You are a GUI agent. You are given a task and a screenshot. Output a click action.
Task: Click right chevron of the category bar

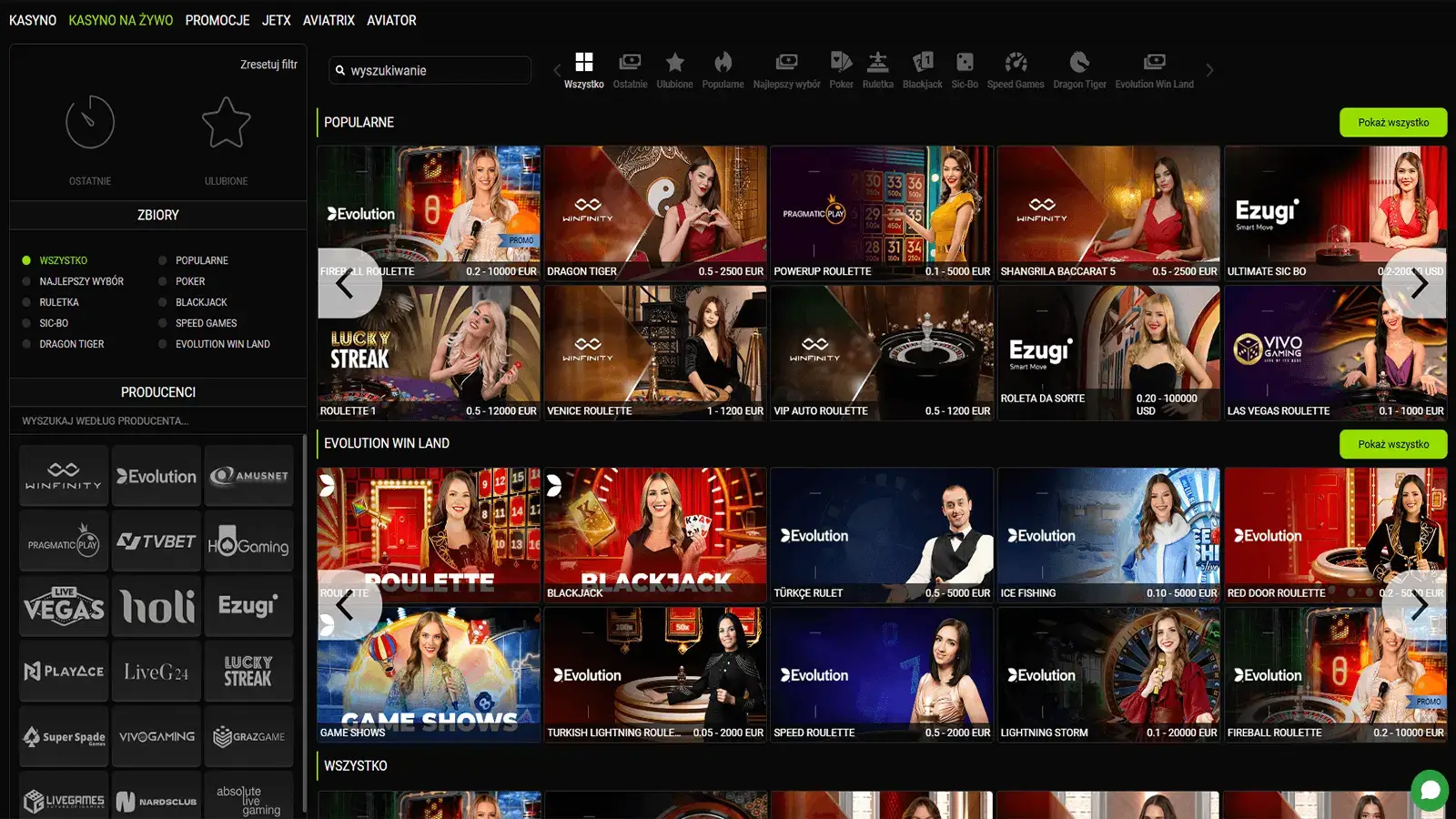click(1209, 70)
